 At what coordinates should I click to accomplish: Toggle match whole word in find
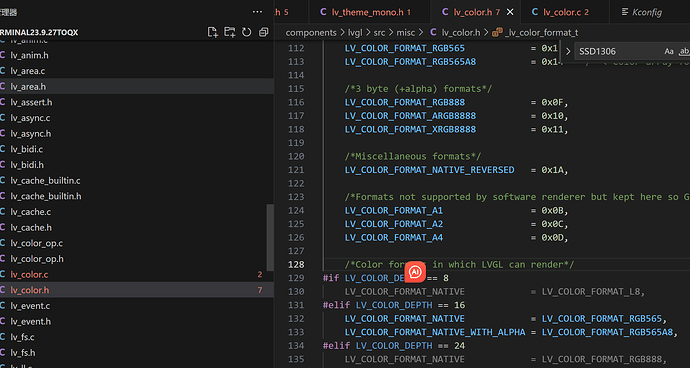tap(684, 52)
